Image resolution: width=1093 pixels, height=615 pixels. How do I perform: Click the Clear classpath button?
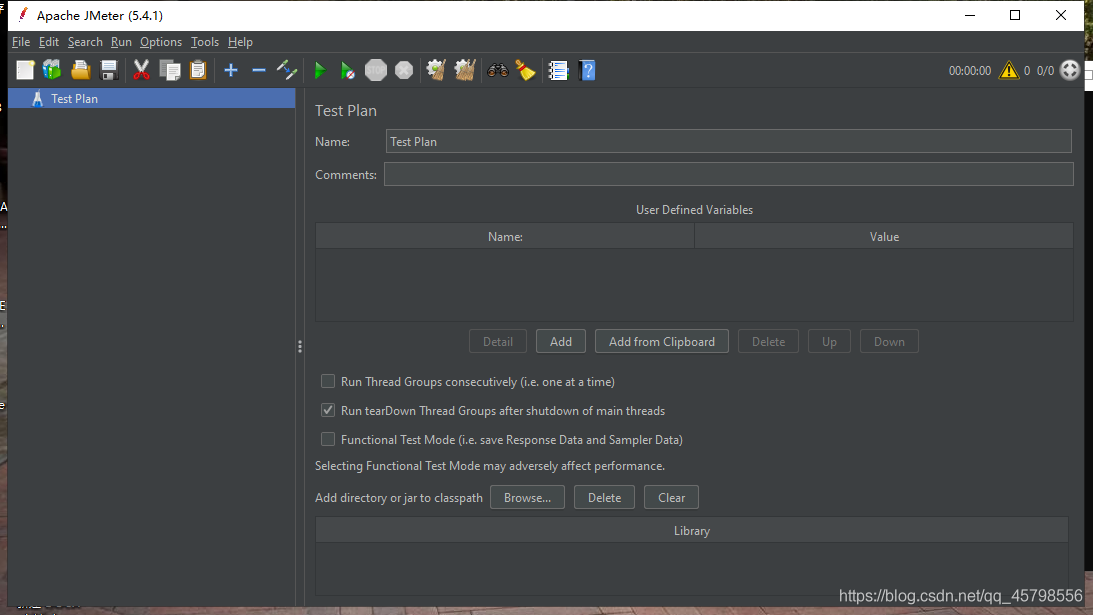[671, 498]
